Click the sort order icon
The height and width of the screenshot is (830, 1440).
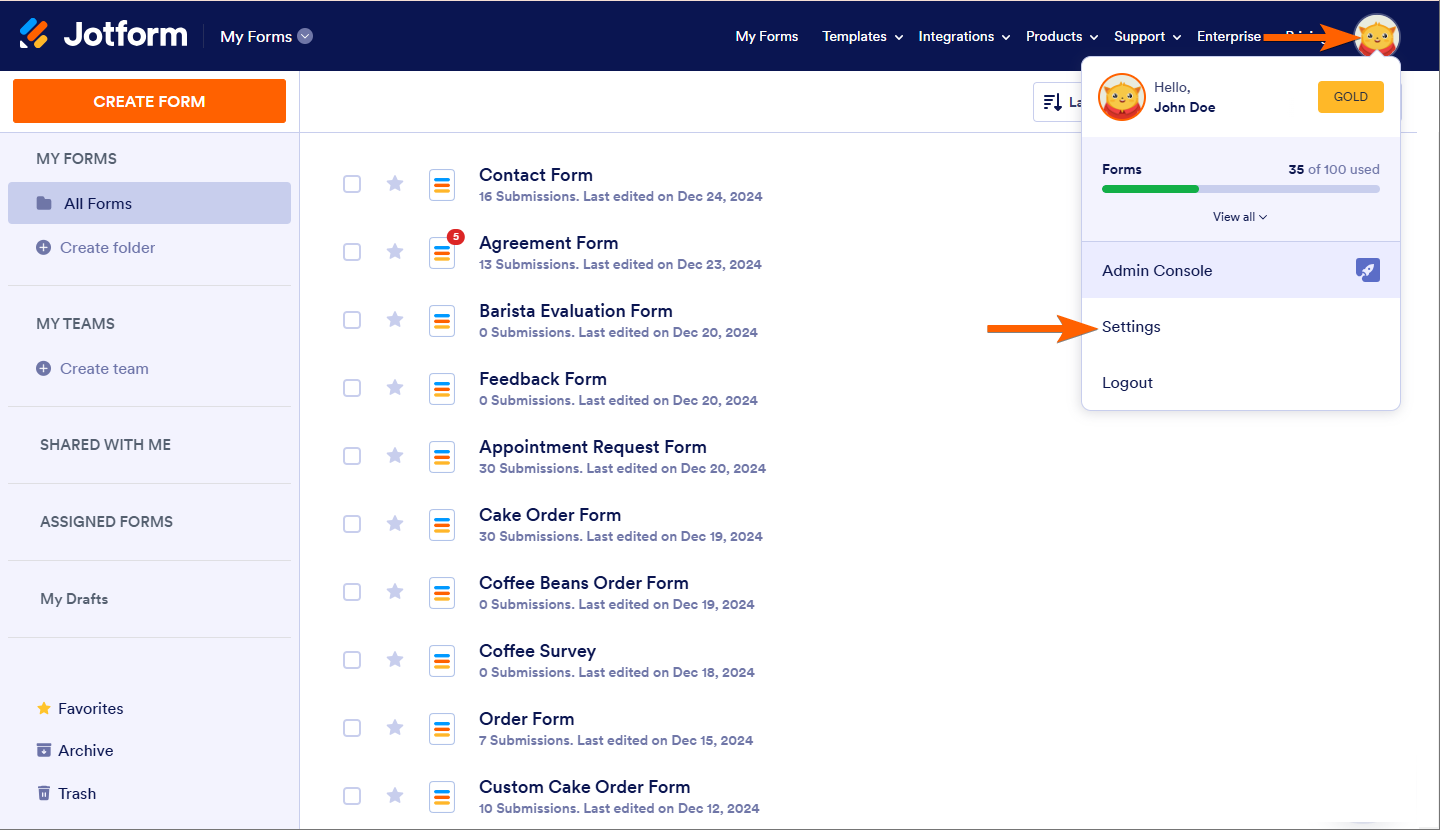1052,102
